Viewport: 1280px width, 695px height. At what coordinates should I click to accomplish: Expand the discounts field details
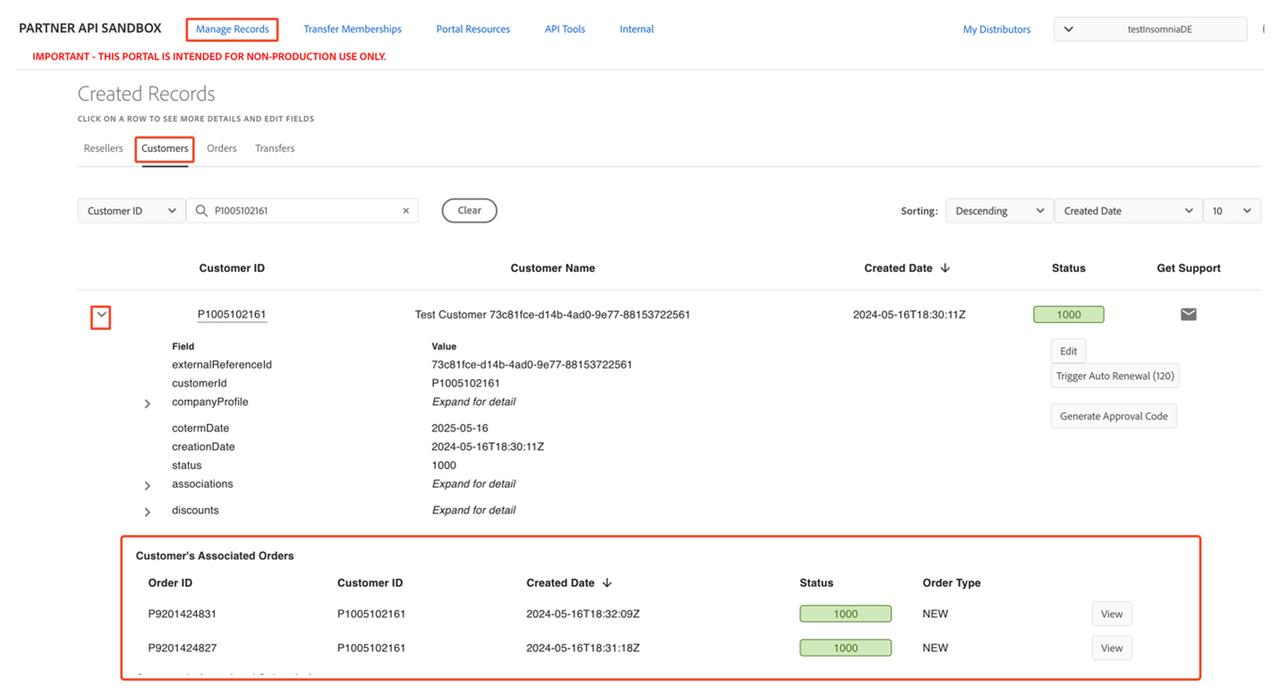148,512
